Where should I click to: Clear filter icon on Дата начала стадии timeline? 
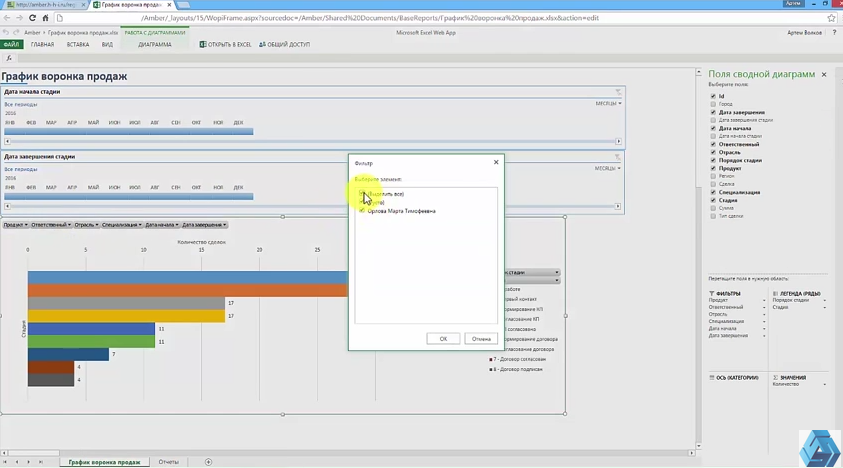coord(618,92)
